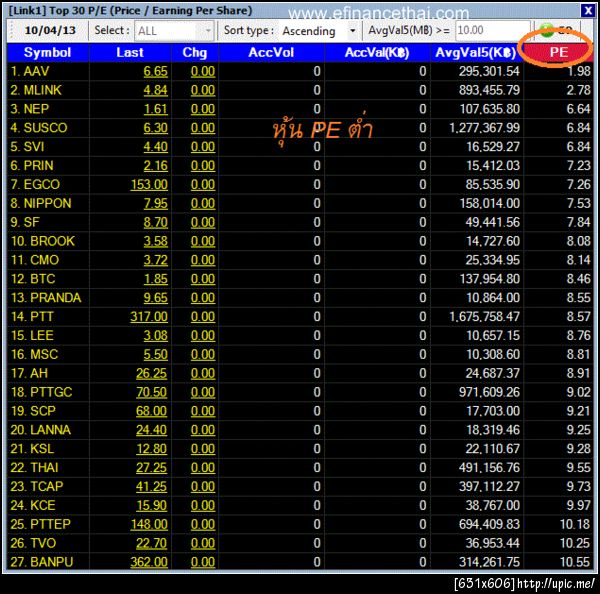The width and height of the screenshot is (600, 594).
Task: Click MLINK last price 4.84
Action: [x=155, y=90]
